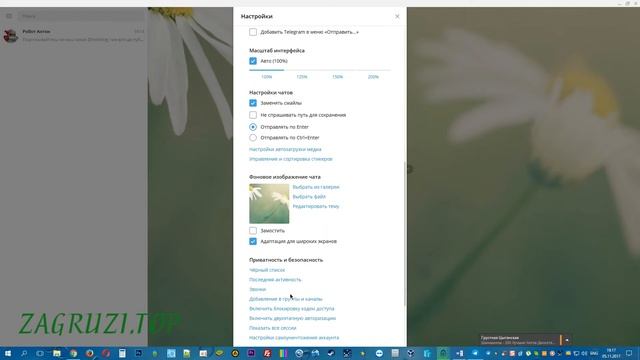The image size is (640, 360).
Task: Close the Настройки settings dialog
Action: tap(397, 17)
